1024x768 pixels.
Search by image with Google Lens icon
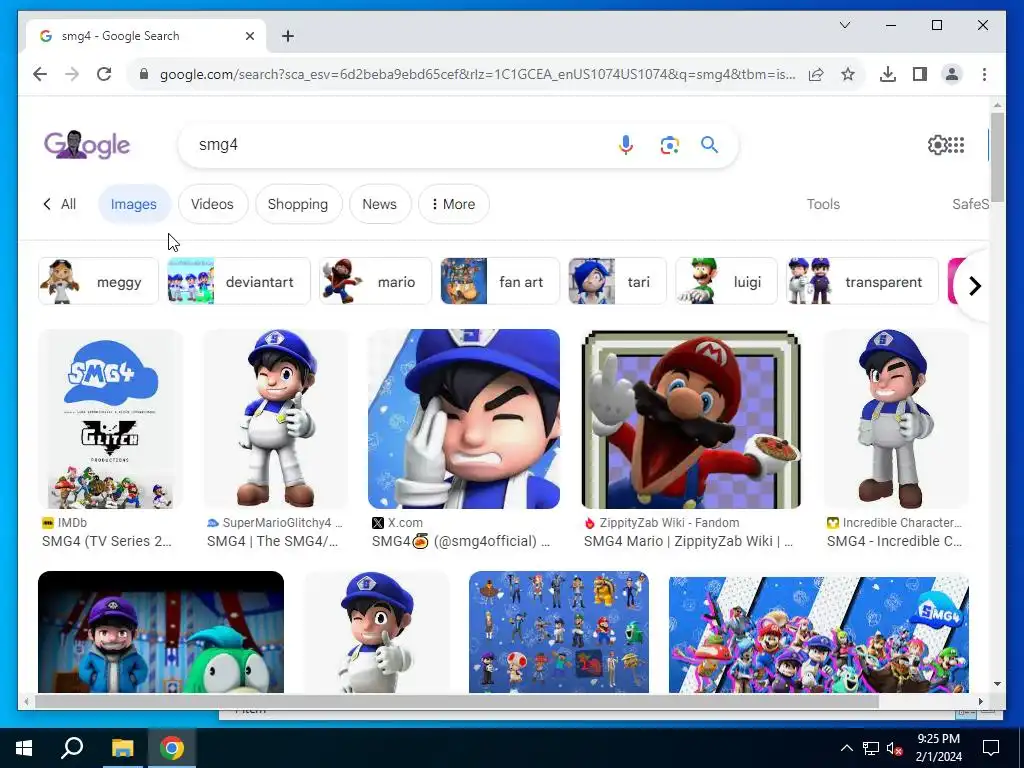pos(669,144)
